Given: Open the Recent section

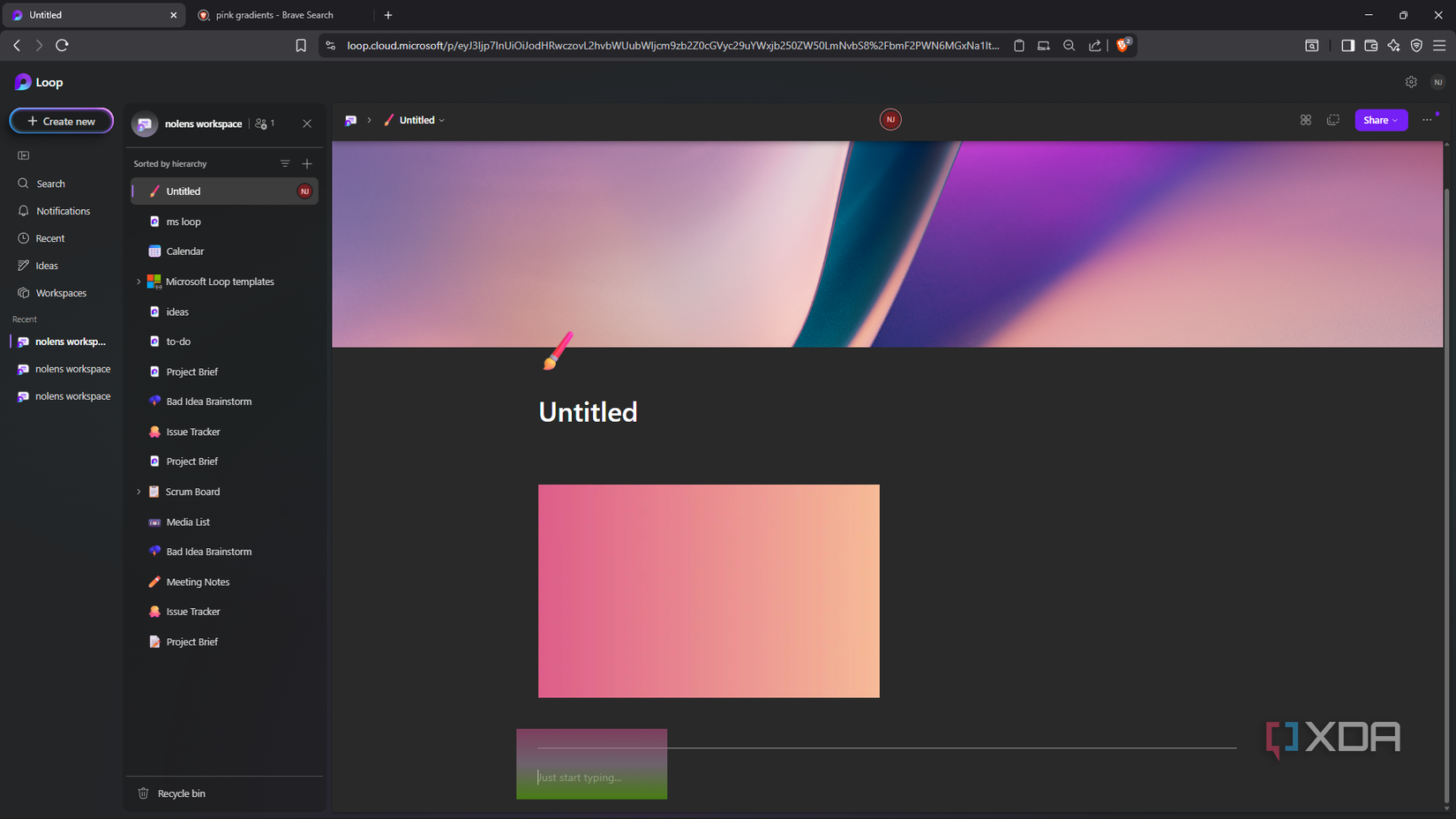Looking at the screenshot, I should (x=50, y=237).
